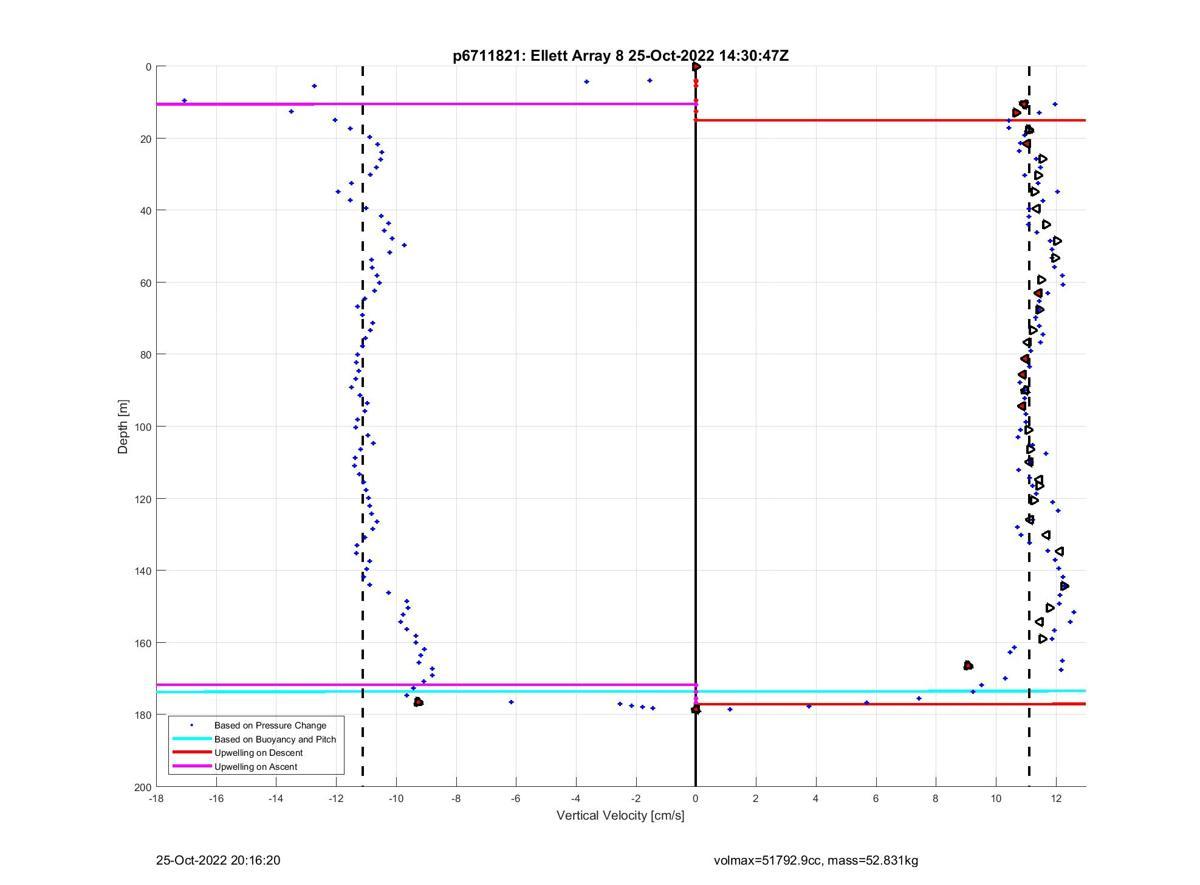Click x-axis tick label -18
The image size is (1200, 885).
(x=156, y=798)
